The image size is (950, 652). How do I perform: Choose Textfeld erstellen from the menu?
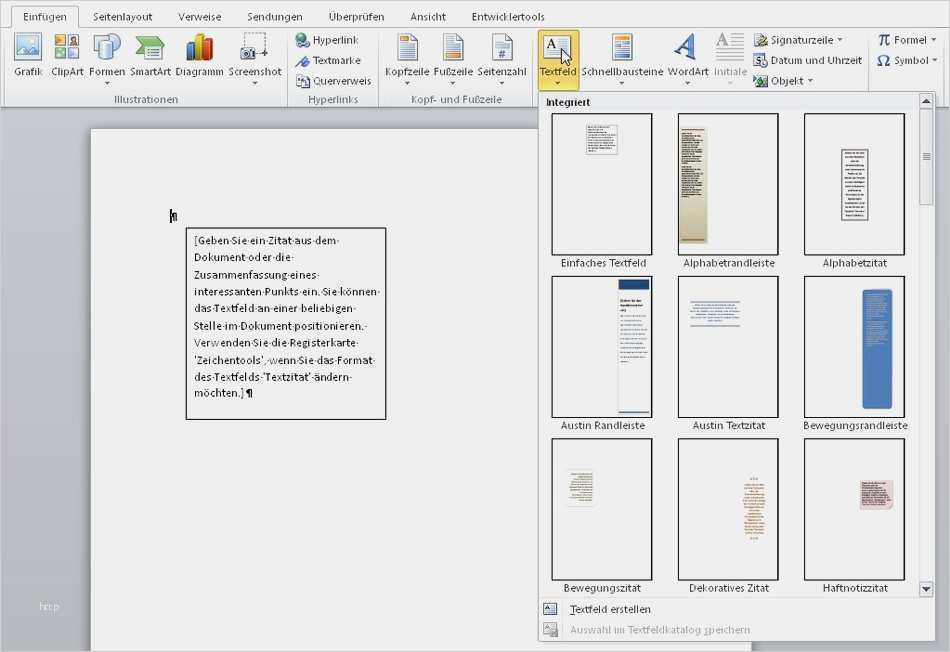point(610,609)
